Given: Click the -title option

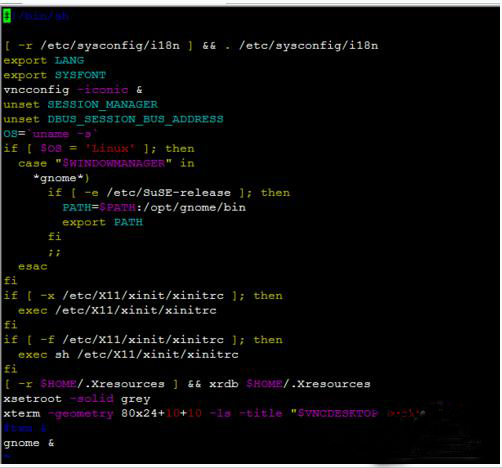Looking at the screenshot, I should (261, 413).
